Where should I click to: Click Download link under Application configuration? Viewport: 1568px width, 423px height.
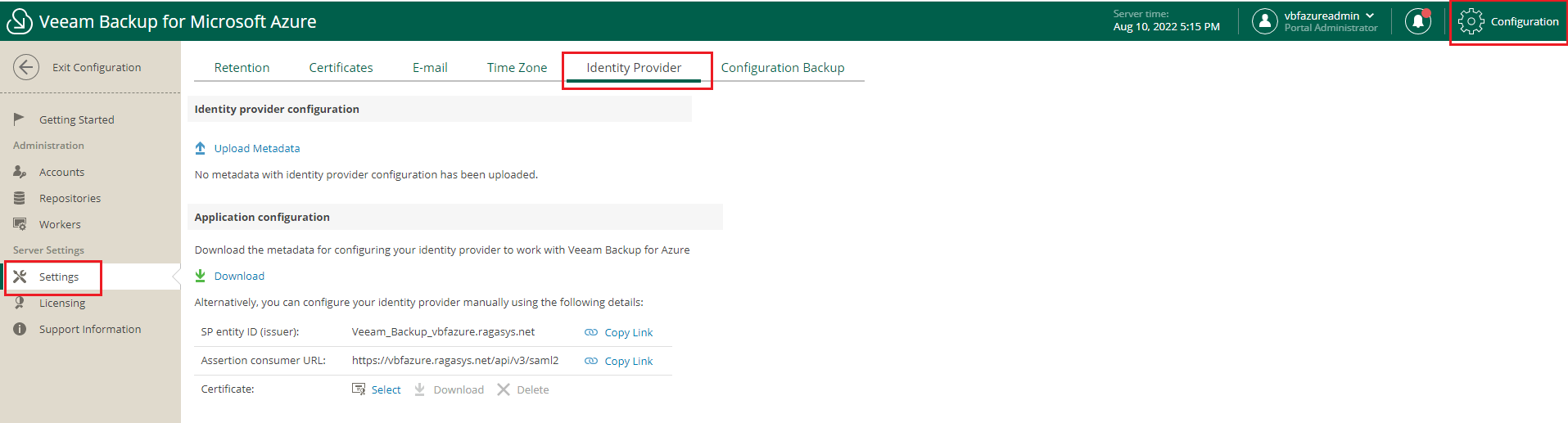tap(239, 276)
